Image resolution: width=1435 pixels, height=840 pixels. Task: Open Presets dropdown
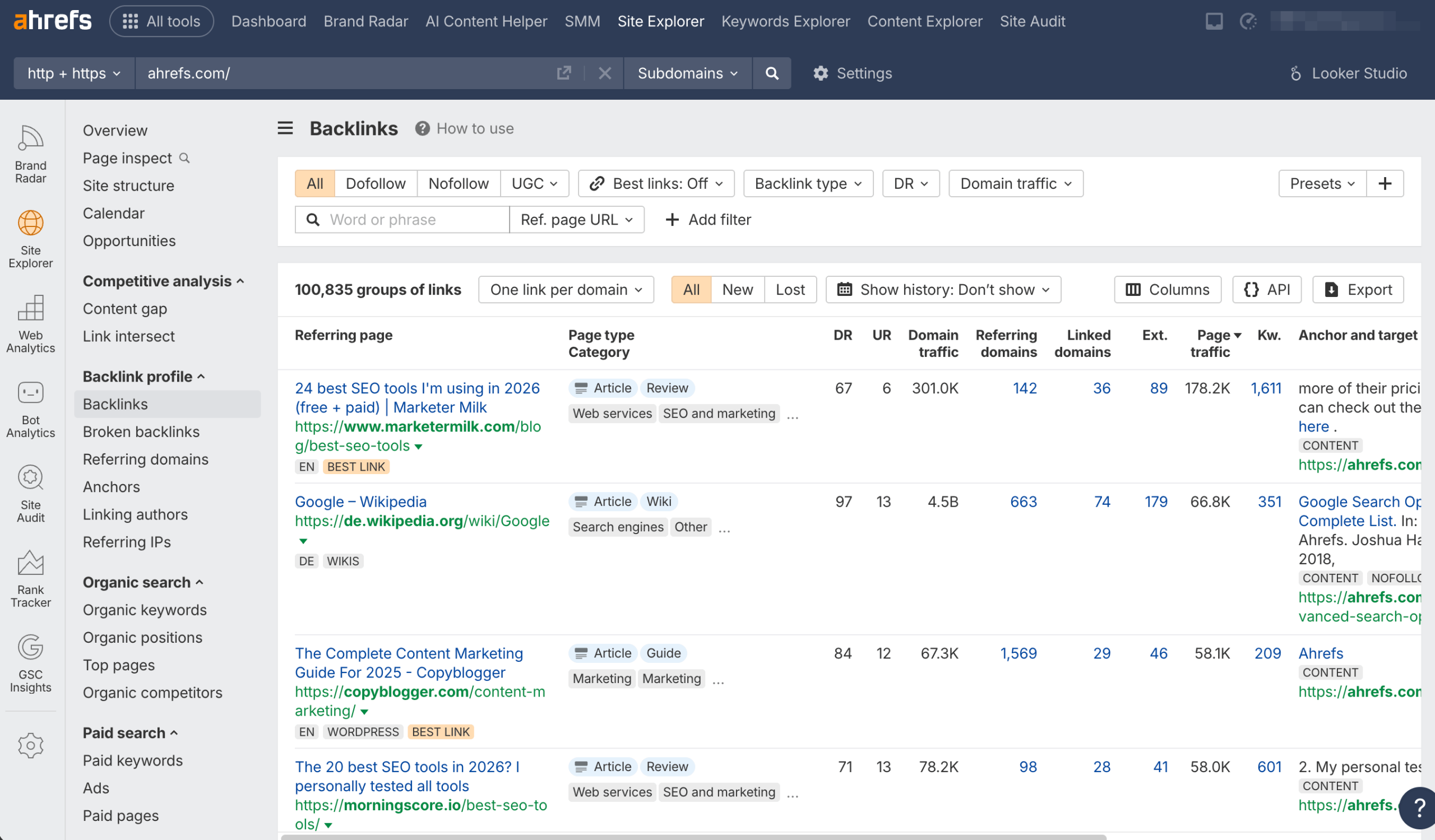pos(1322,183)
